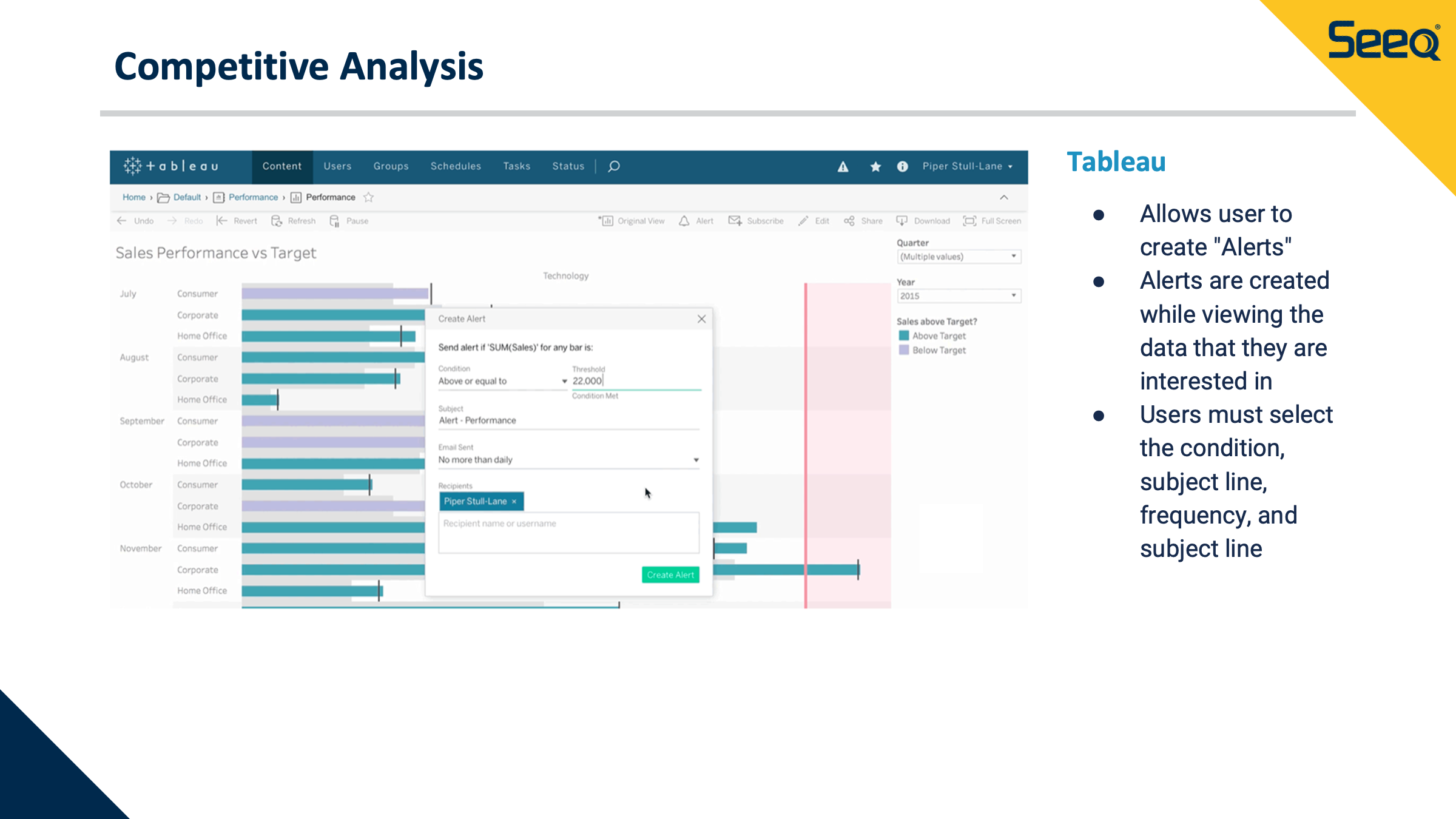This screenshot has width=1456, height=819.
Task: Remove Piper Stull-Lane recipient chip
Action: pyautogui.click(x=514, y=502)
